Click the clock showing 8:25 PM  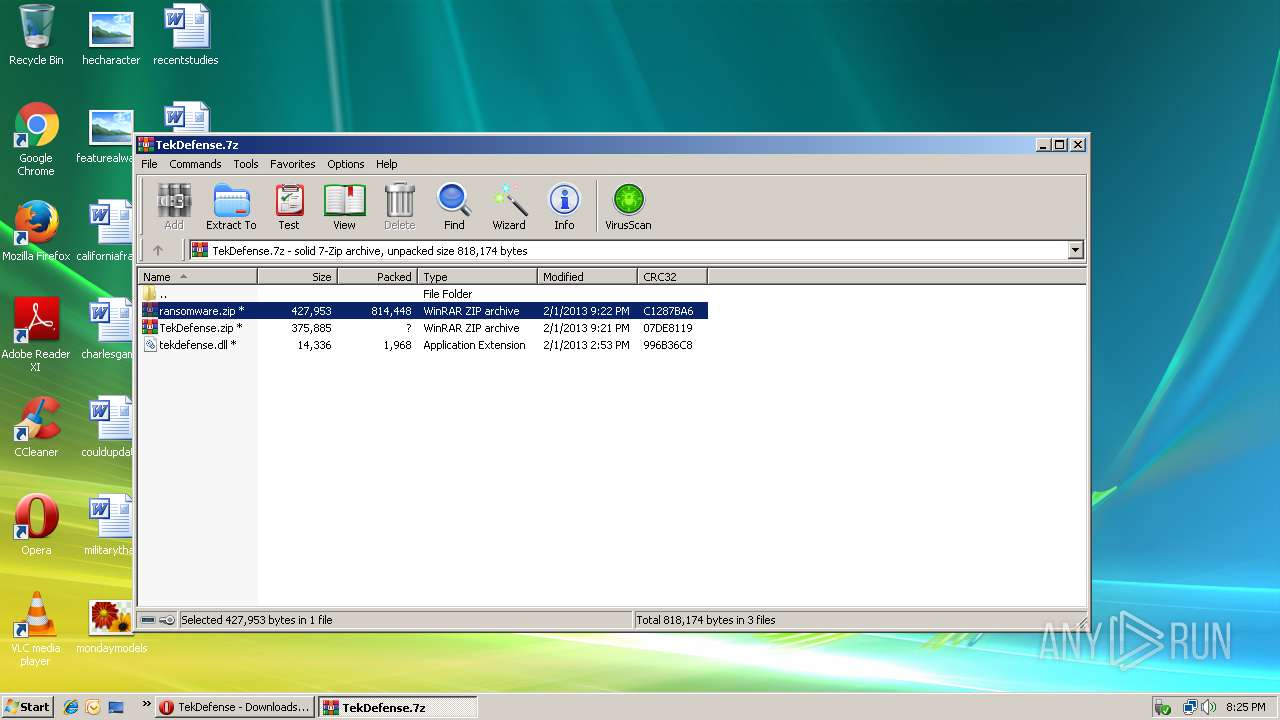(x=1246, y=707)
